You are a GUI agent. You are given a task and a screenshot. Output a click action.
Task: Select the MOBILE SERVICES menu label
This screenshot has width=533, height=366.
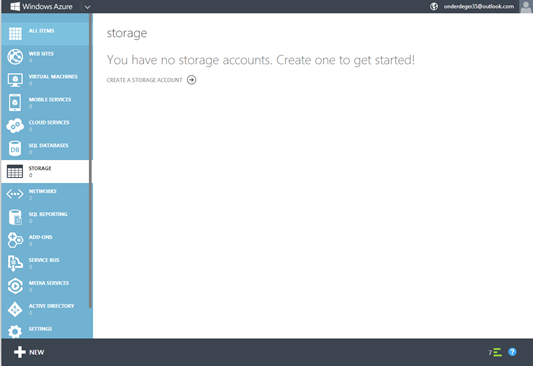[x=50, y=100]
